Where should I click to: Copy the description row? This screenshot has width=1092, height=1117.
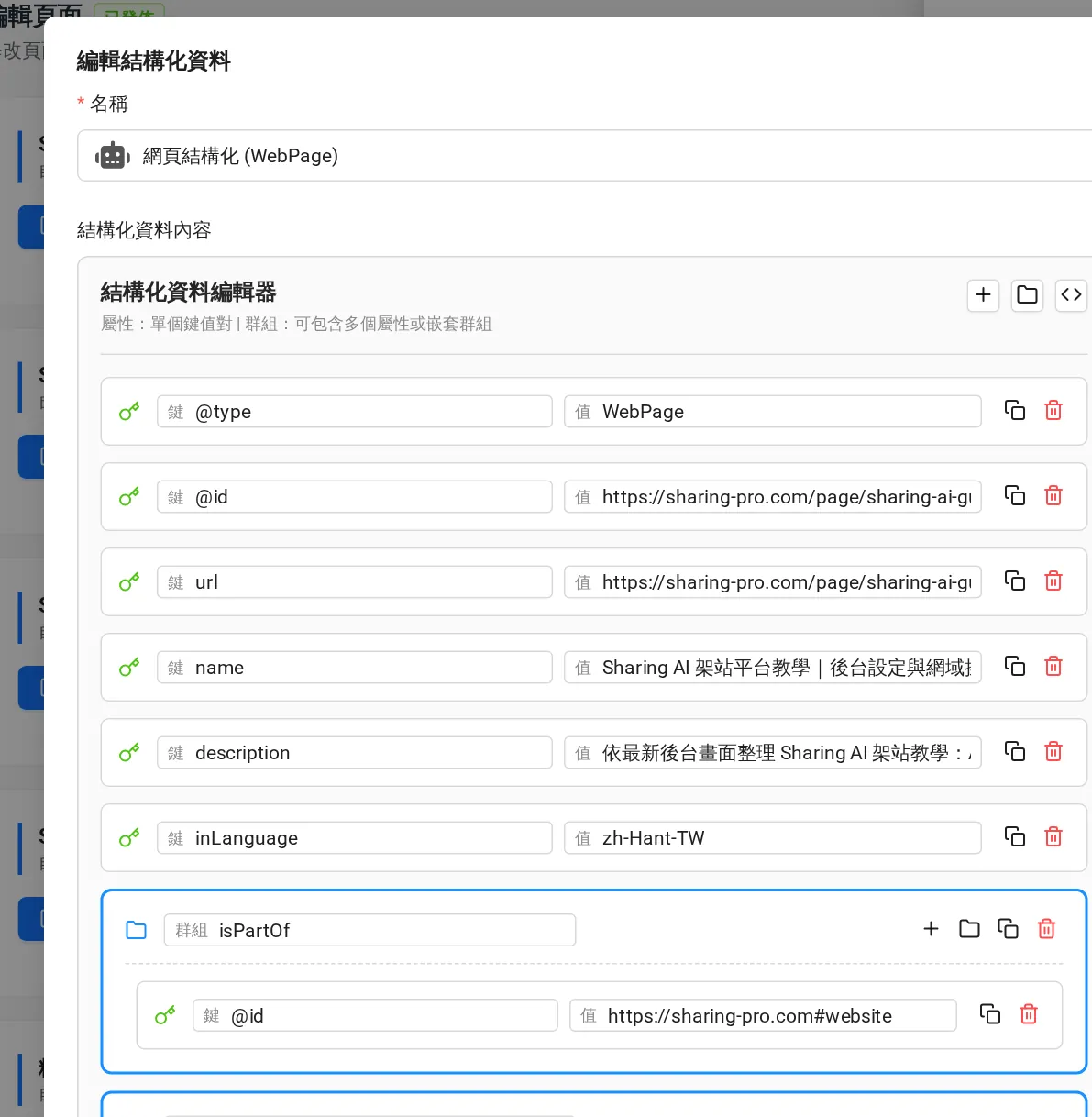(x=1015, y=751)
